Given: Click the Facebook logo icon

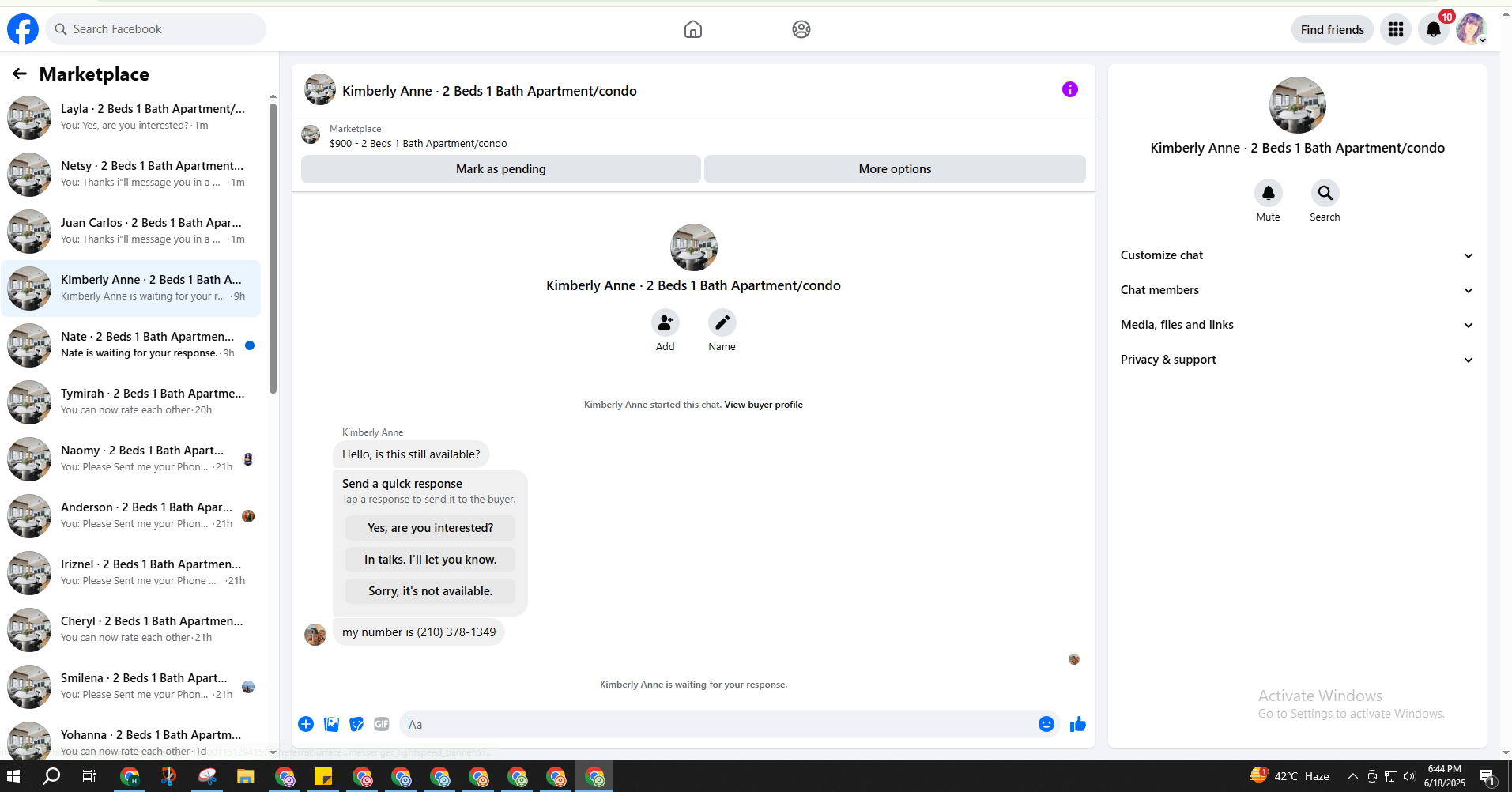Looking at the screenshot, I should point(23,29).
